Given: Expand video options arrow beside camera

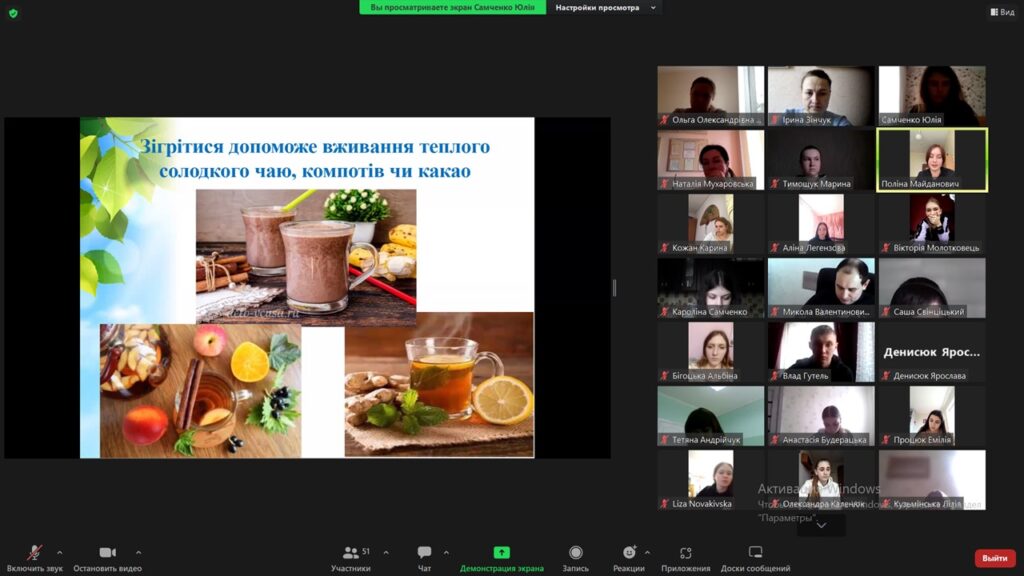Looking at the screenshot, I should pyautogui.click(x=138, y=552).
